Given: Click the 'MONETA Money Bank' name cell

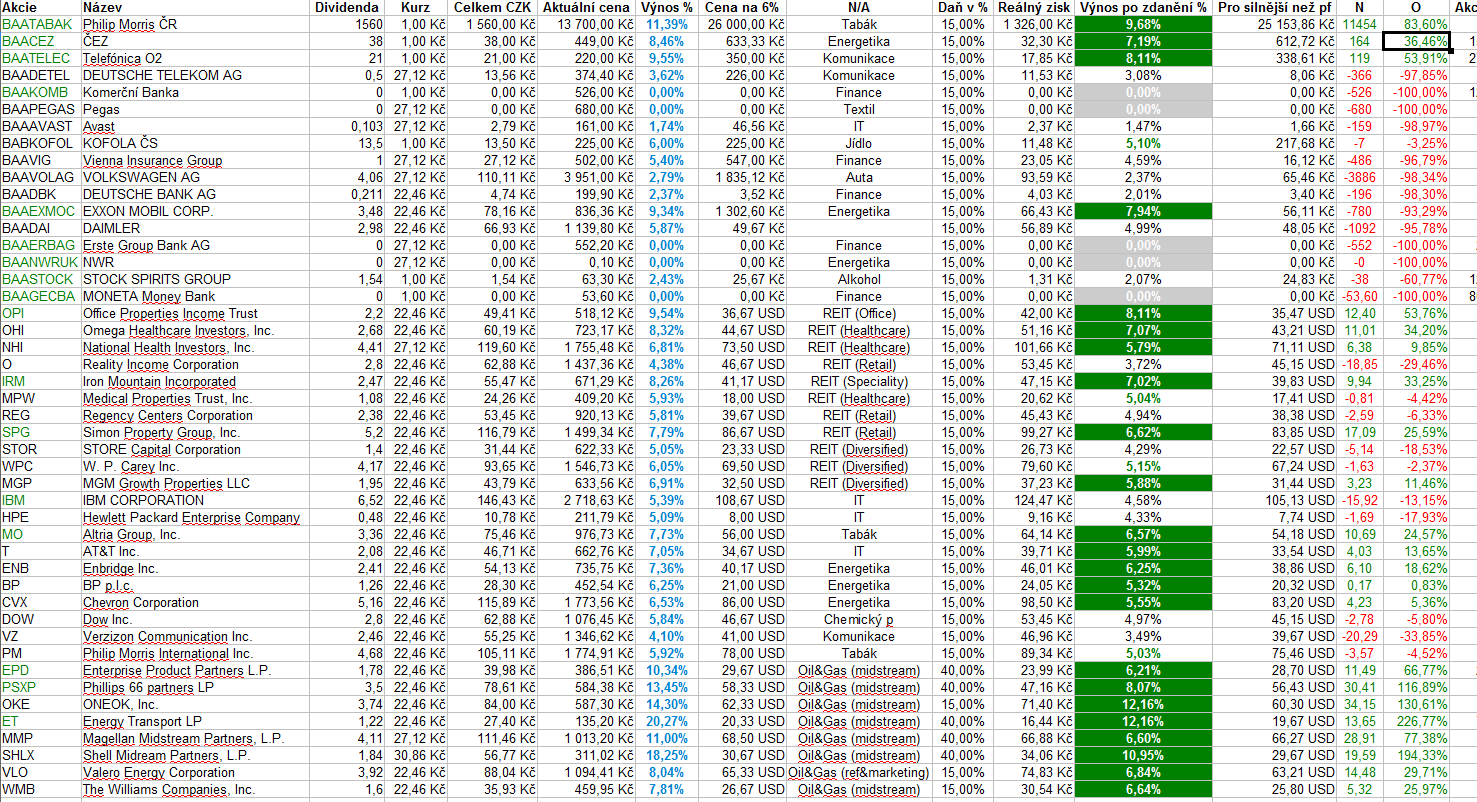Looking at the screenshot, I should [193, 296].
